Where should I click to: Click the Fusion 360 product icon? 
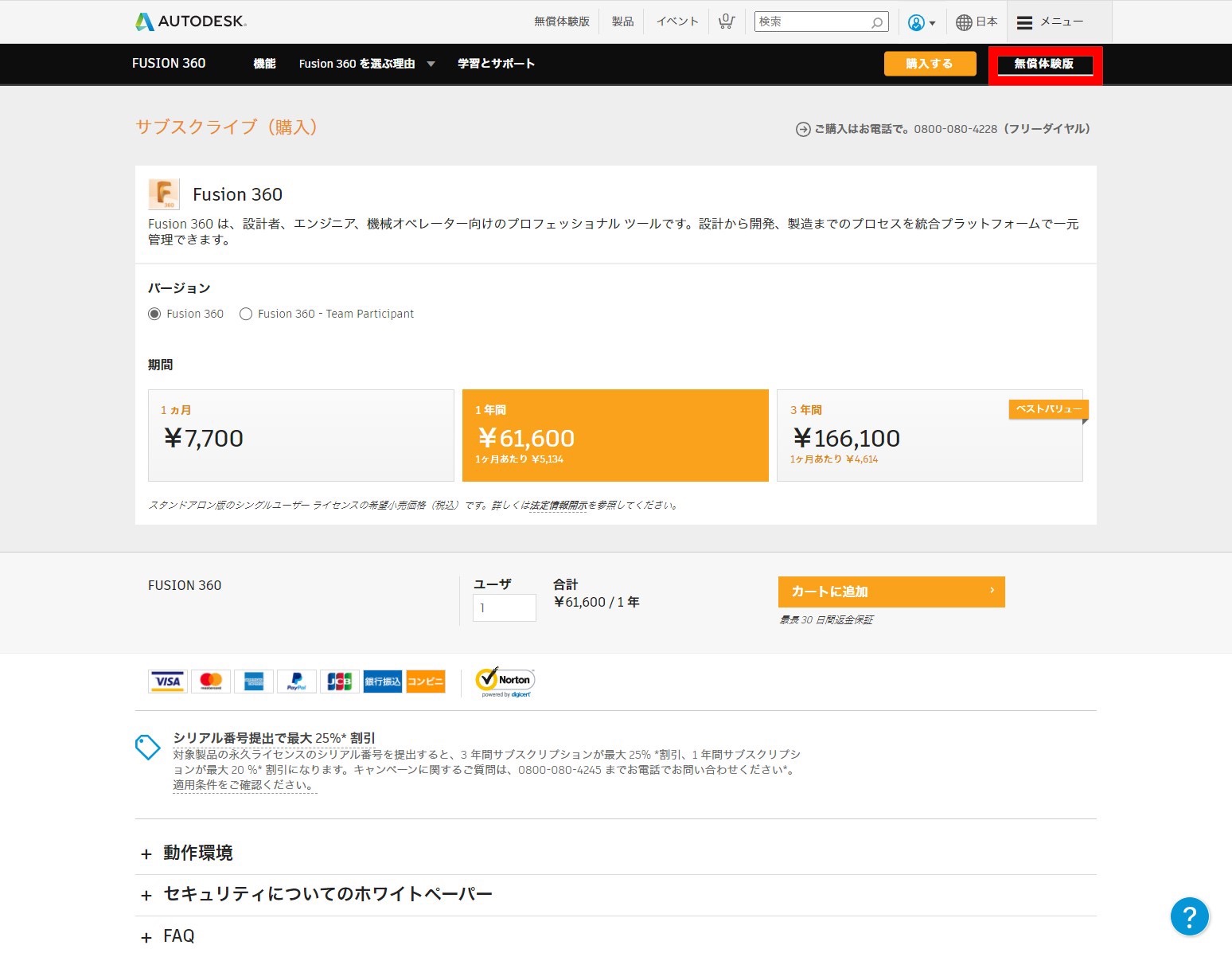164,194
